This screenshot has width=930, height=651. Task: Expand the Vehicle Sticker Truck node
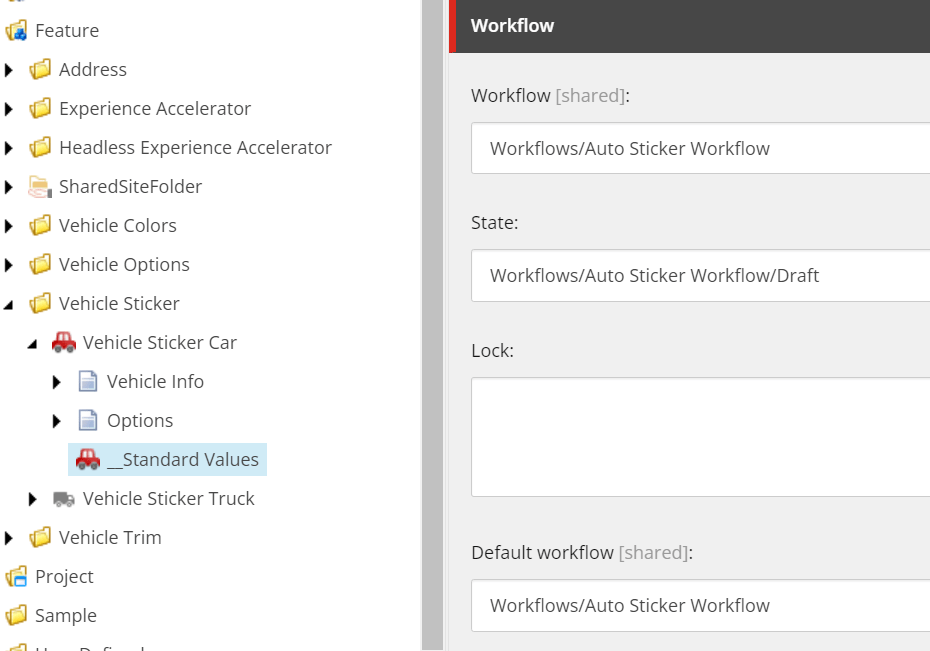[33, 499]
